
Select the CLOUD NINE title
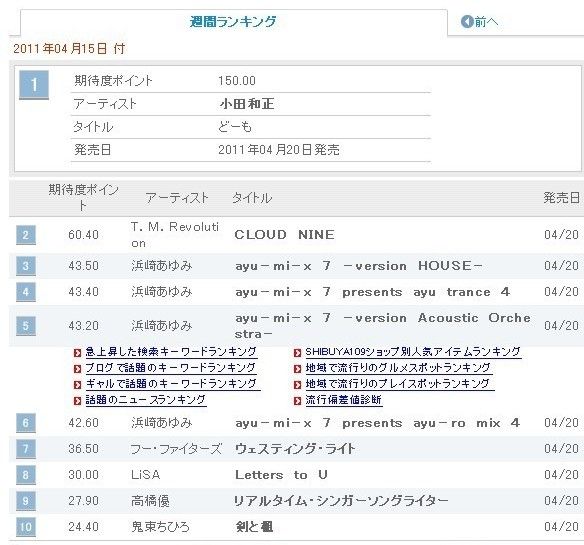pyautogui.click(x=285, y=235)
